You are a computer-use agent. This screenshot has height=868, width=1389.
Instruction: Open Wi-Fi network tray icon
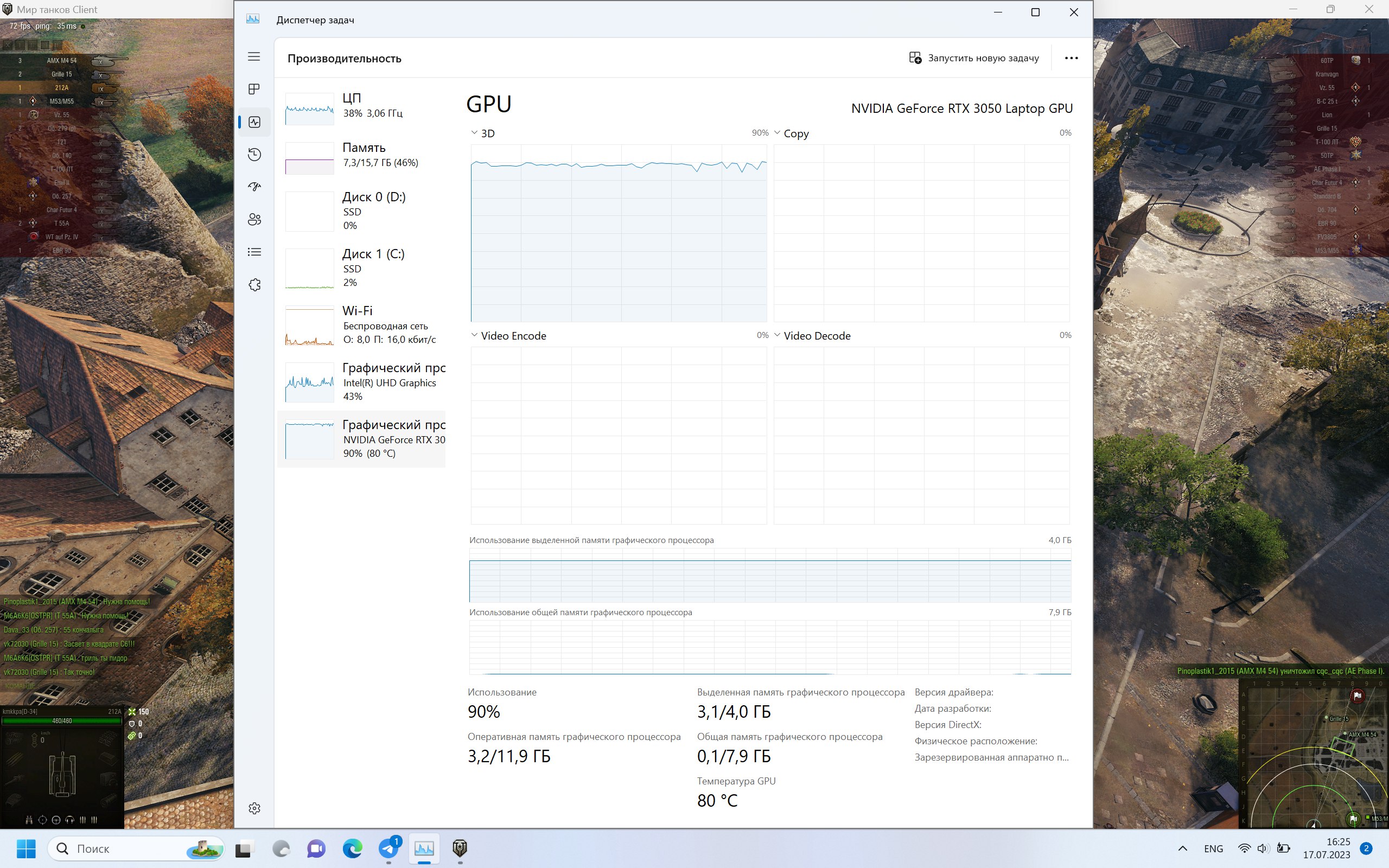(1244, 848)
